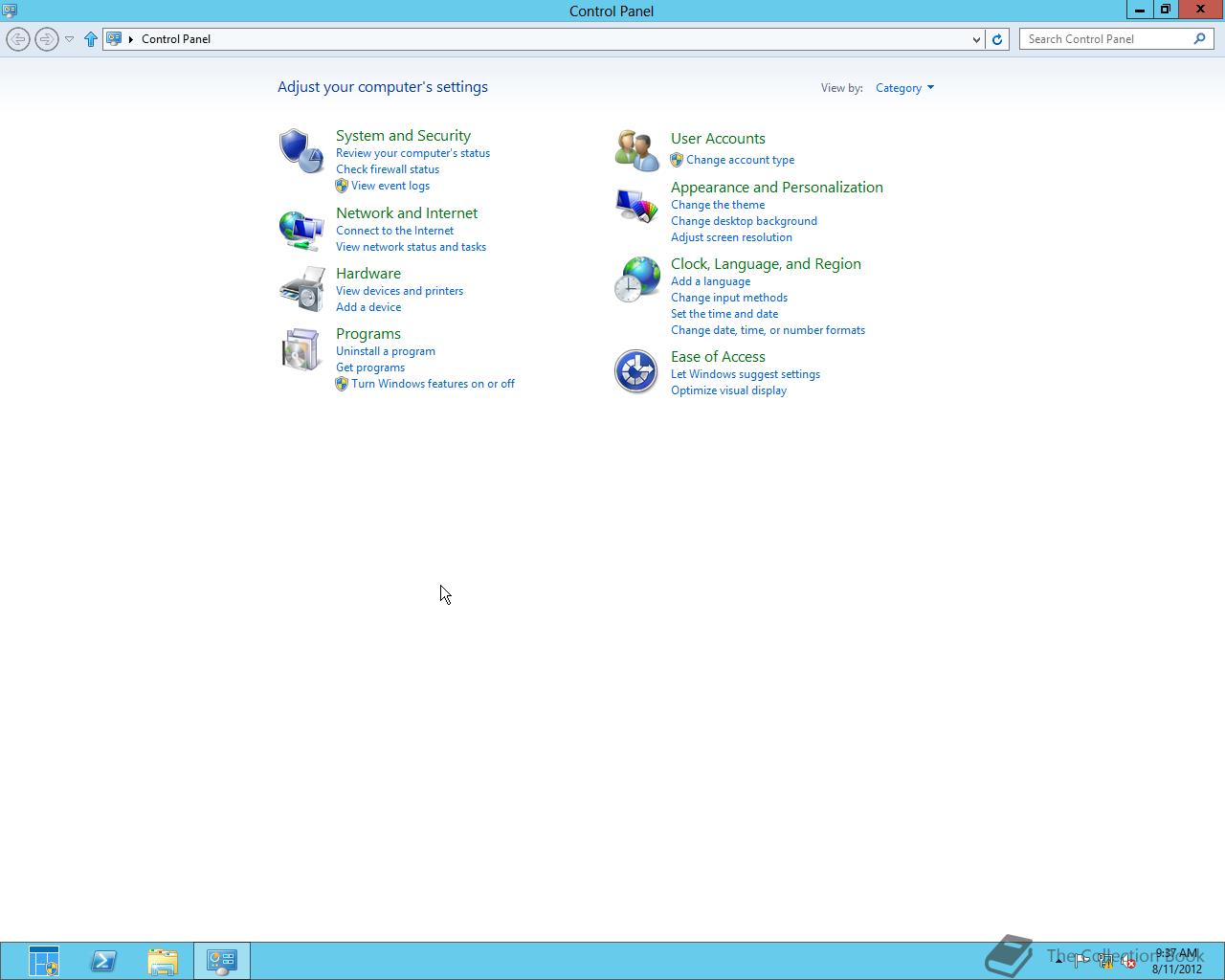Open the Clock, Language, and Region globe icon
The image size is (1225, 980).
tap(636, 279)
